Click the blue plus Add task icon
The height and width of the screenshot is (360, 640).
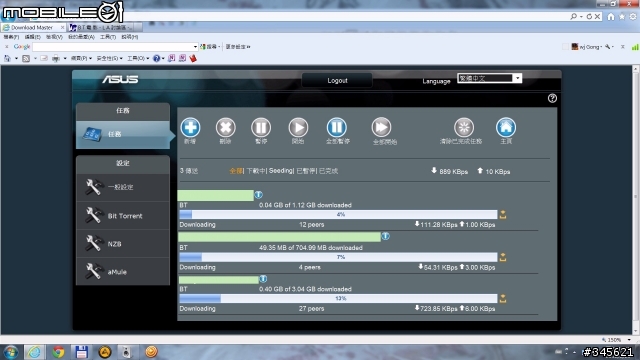190,127
